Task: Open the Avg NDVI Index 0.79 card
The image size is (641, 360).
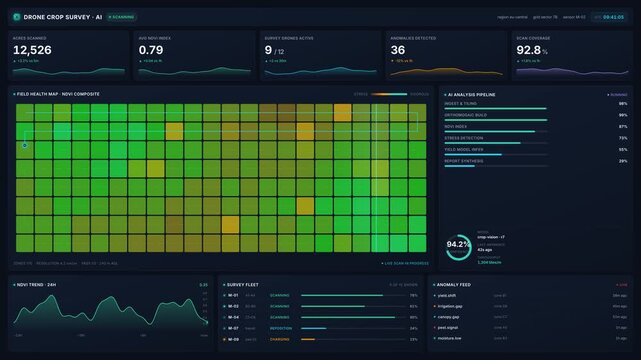Action: 194,56
